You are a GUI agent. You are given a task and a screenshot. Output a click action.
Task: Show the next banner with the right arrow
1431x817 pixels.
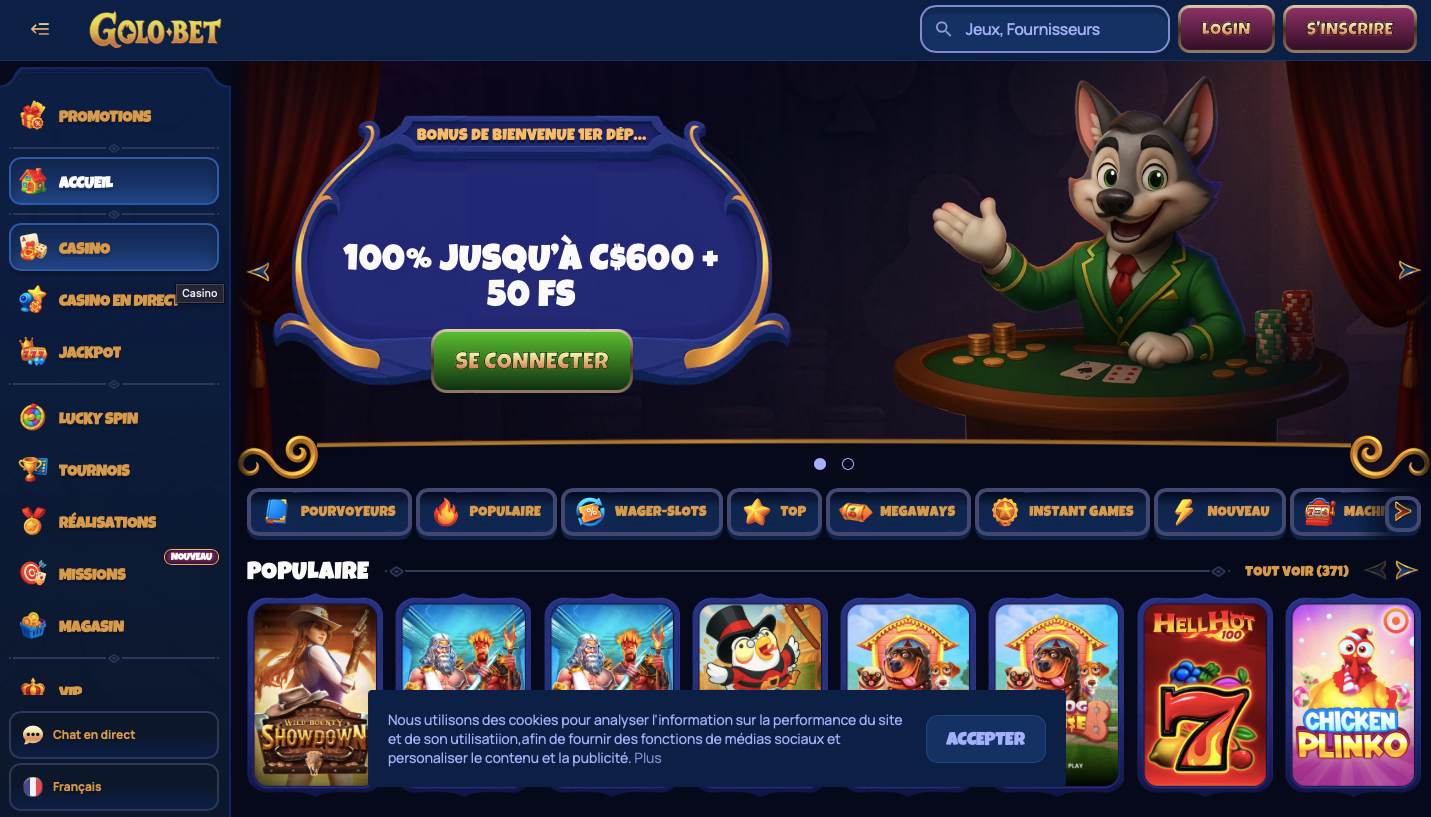(x=1409, y=270)
